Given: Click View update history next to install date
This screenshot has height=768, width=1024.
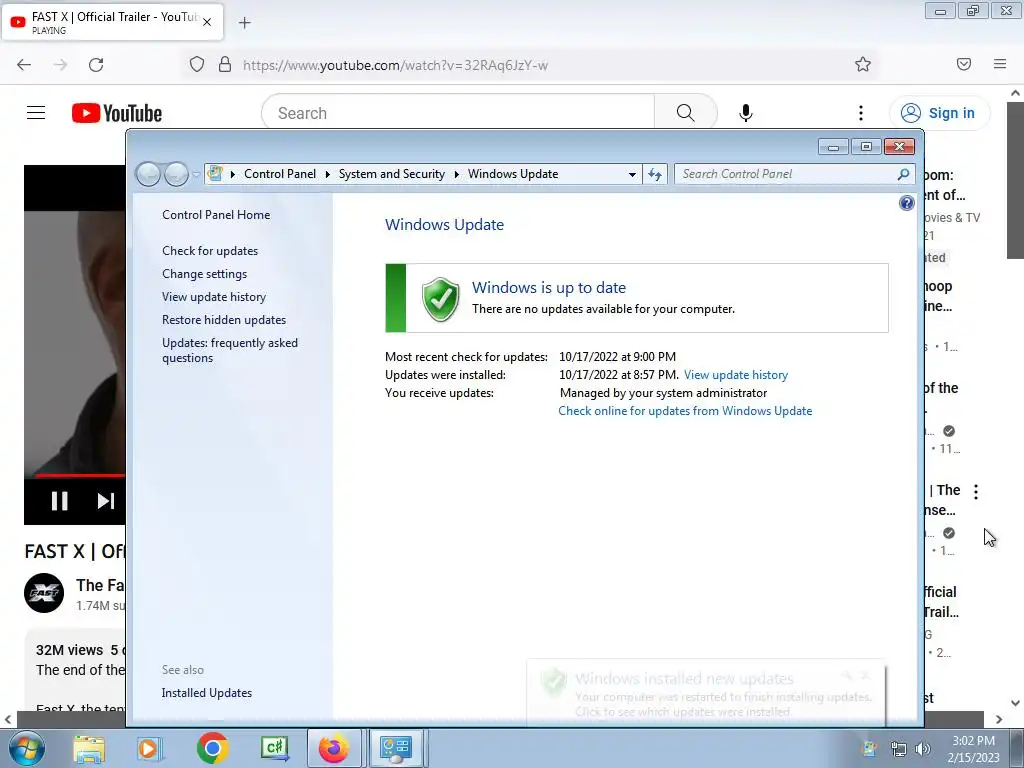Looking at the screenshot, I should click(735, 375).
